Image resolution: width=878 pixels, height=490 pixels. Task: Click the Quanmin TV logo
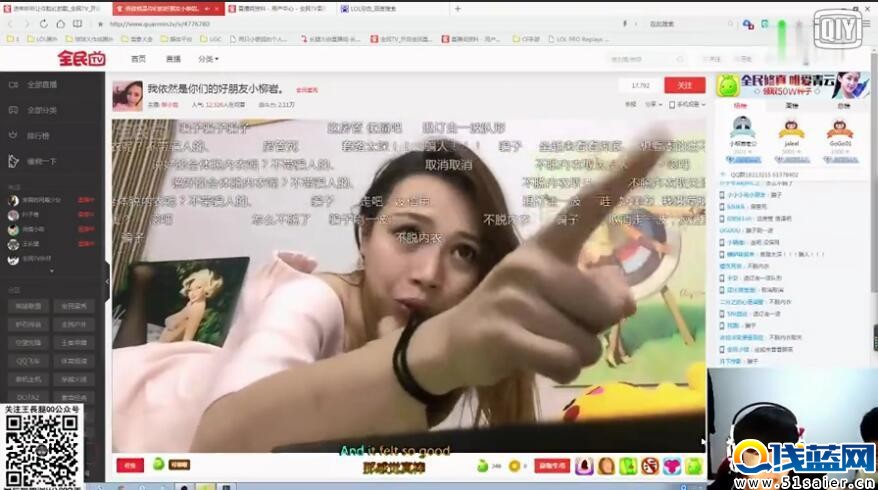click(x=82, y=59)
